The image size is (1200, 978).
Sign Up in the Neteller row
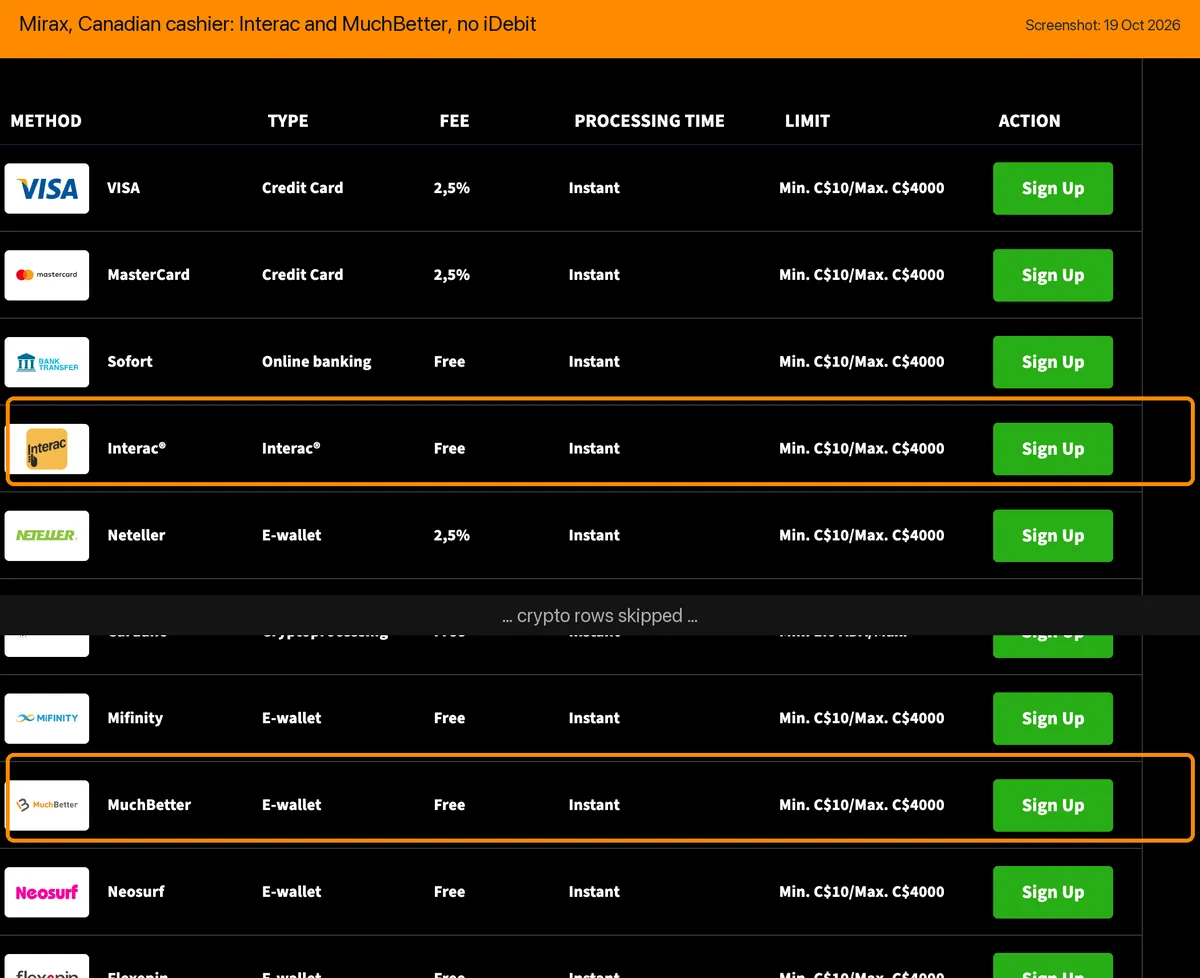pyautogui.click(x=1053, y=536)
